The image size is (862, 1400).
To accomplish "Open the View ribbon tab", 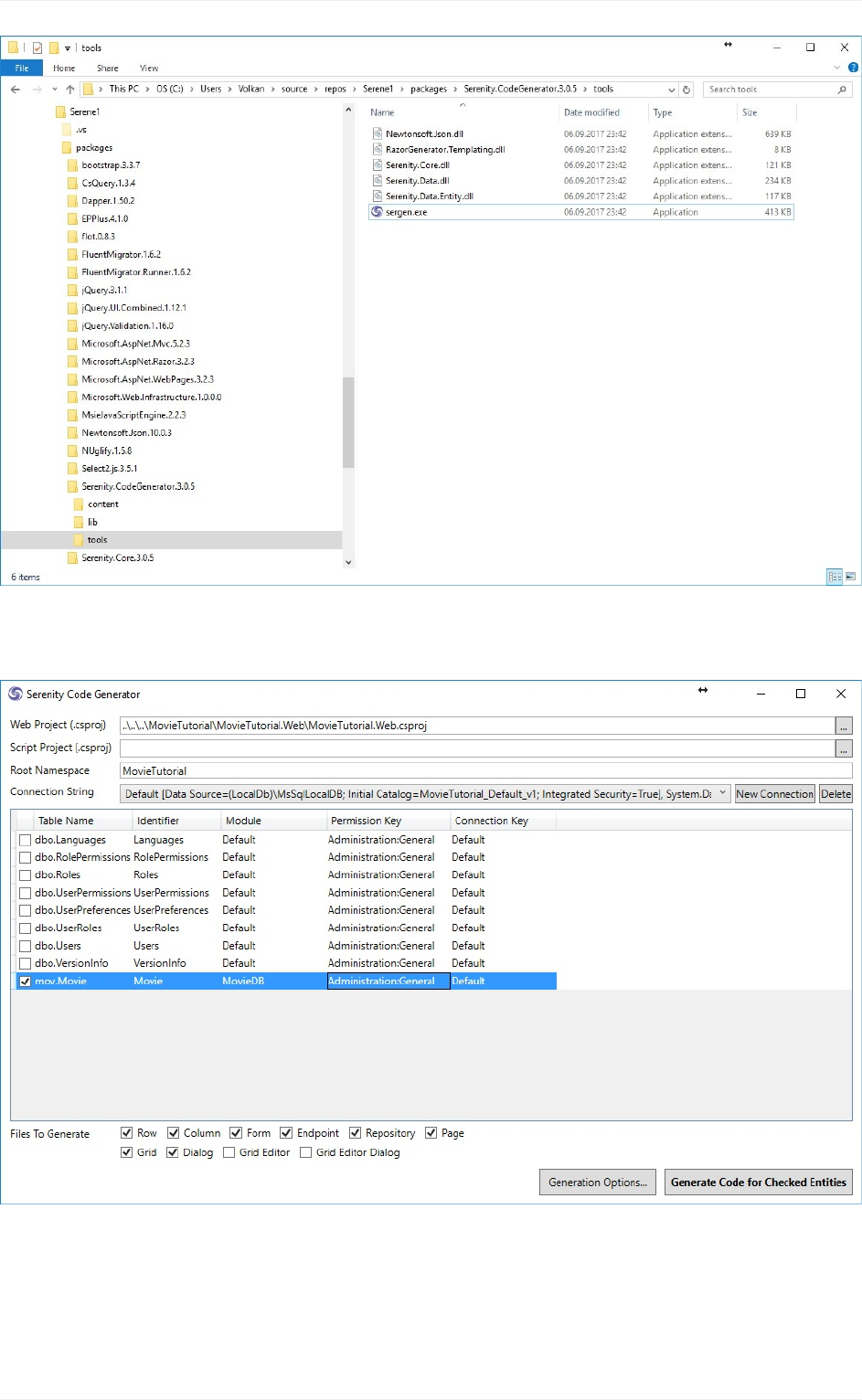I will 149,68.
